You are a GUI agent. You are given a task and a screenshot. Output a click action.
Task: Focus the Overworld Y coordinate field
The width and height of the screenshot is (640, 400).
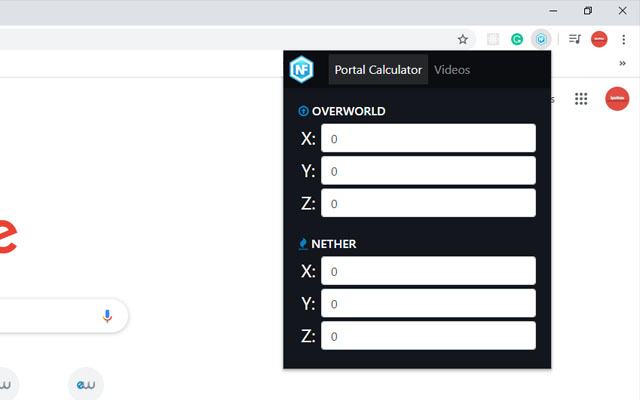click(x=428, y=171)
